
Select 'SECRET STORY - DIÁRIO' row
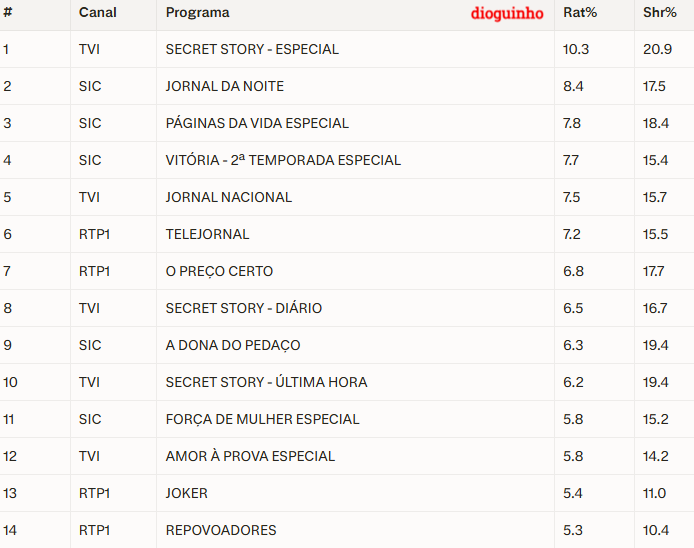tap(243, 308)
